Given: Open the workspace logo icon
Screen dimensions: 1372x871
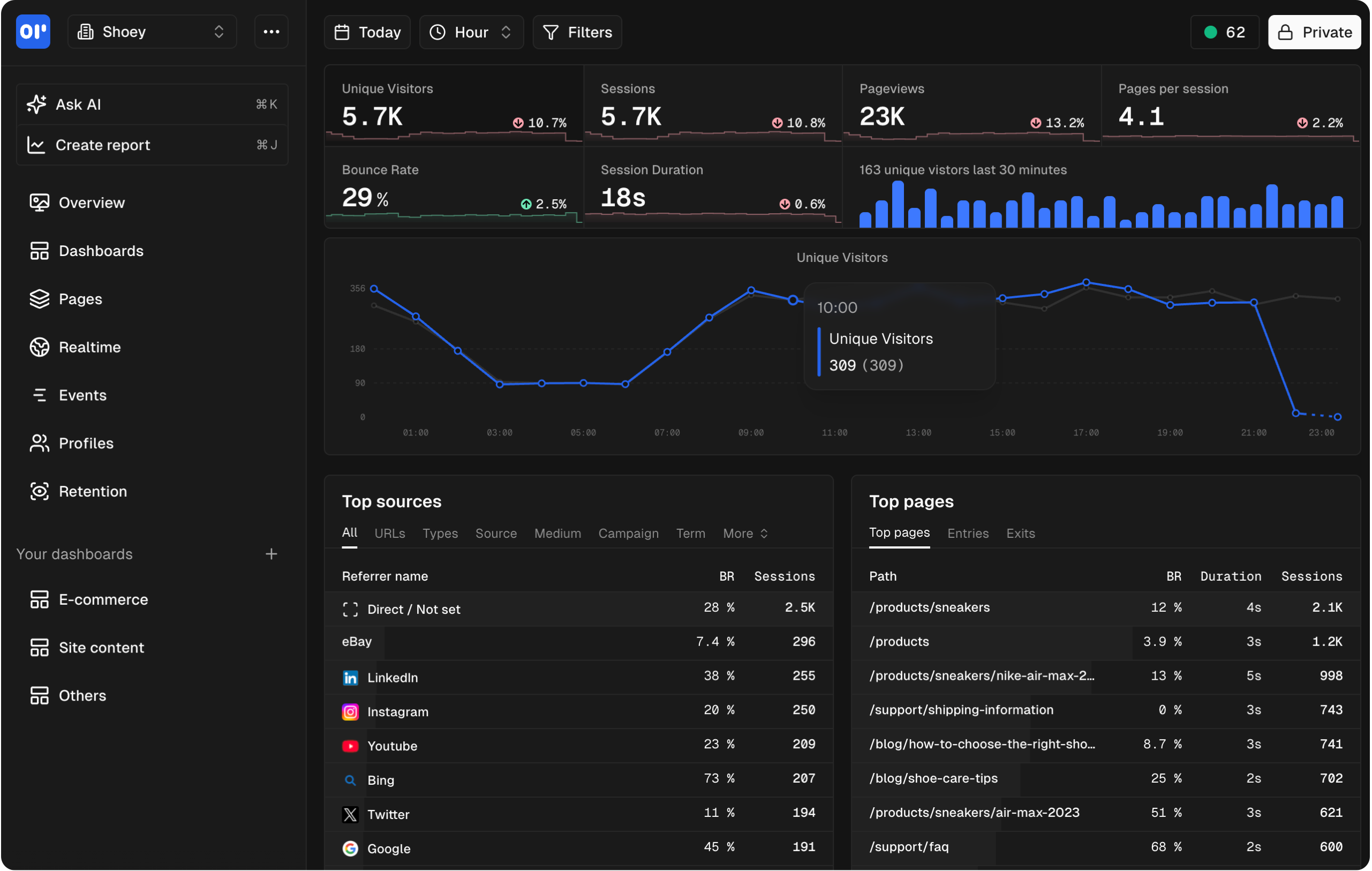Looking at the screenshot, I should coord(33,32).
